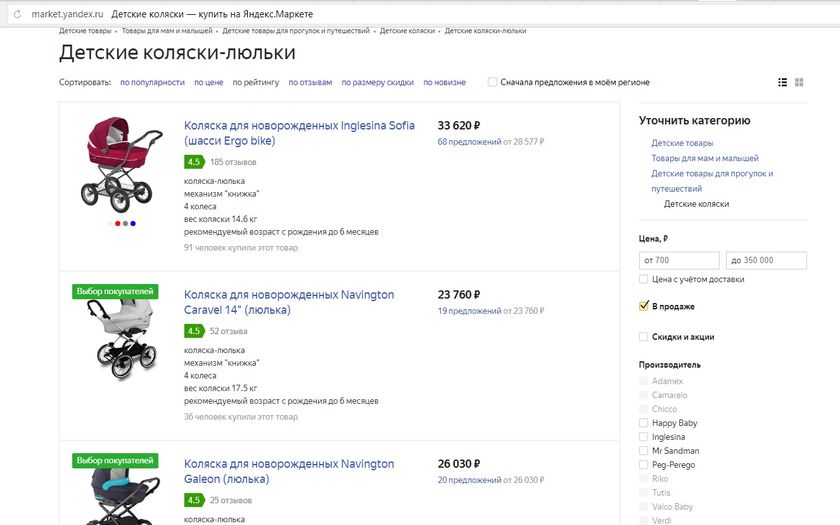Focus the 'от 700' minimum price field
The image size is (840, 525).
click(x=679, y=260)
